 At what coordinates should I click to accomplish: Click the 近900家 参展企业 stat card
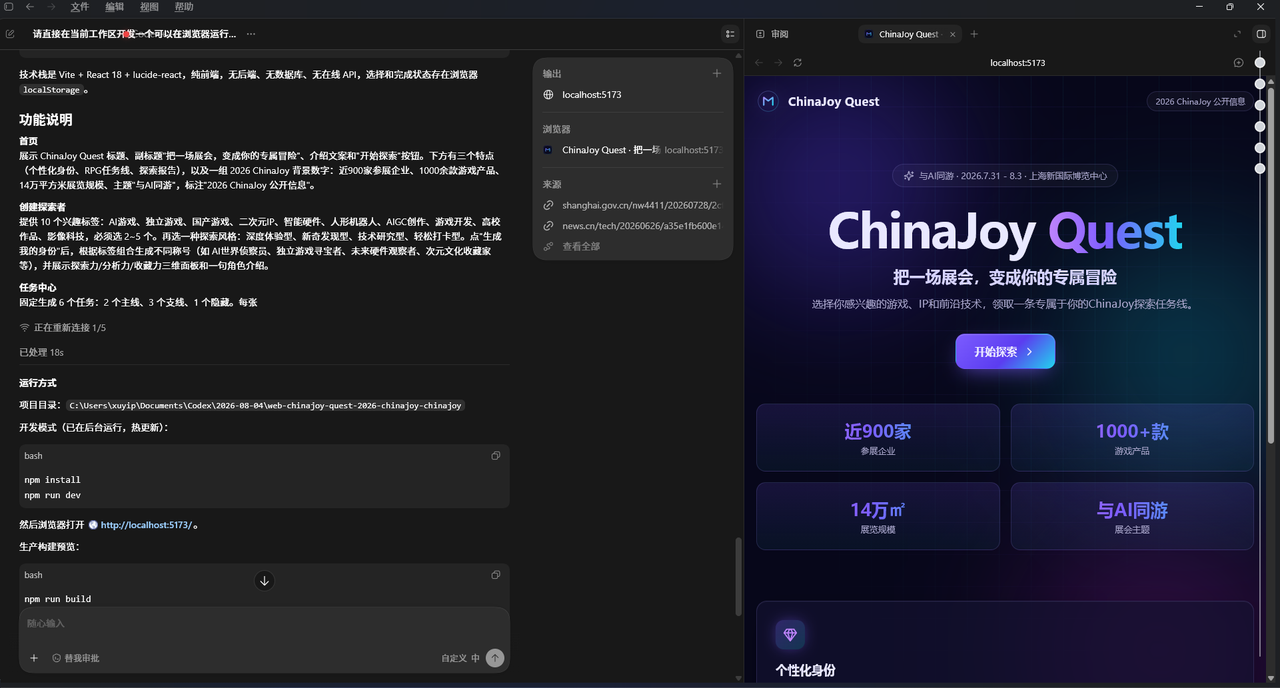pos(878,437)
